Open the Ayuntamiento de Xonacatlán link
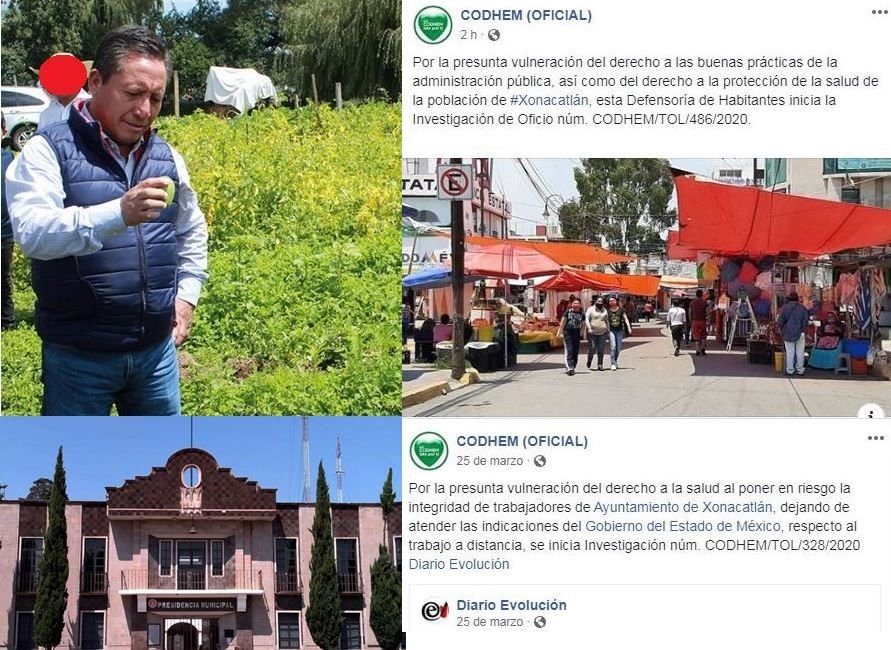 coord(682,507)
